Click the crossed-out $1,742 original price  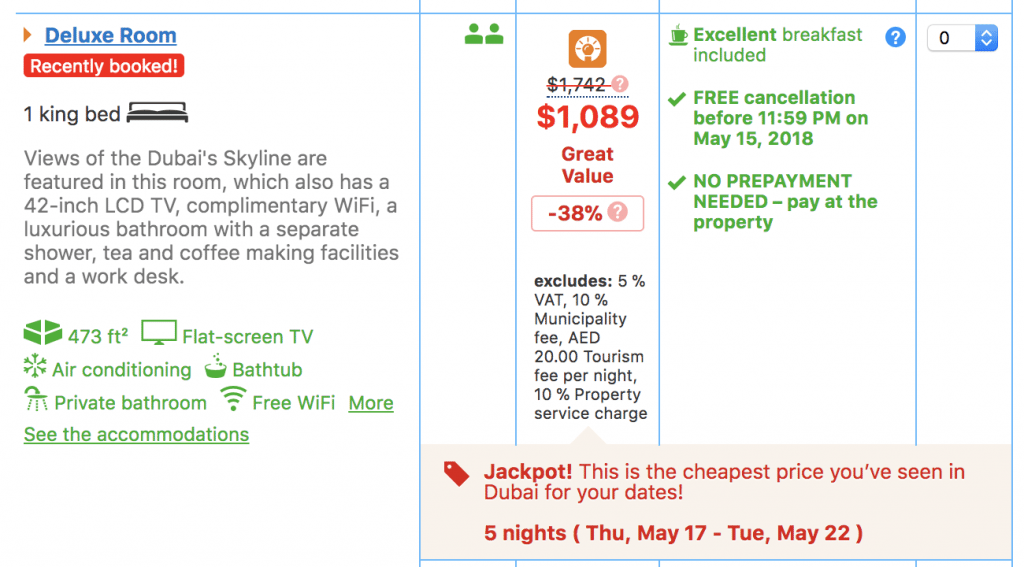pyautogui.click(x=576, y=84)
